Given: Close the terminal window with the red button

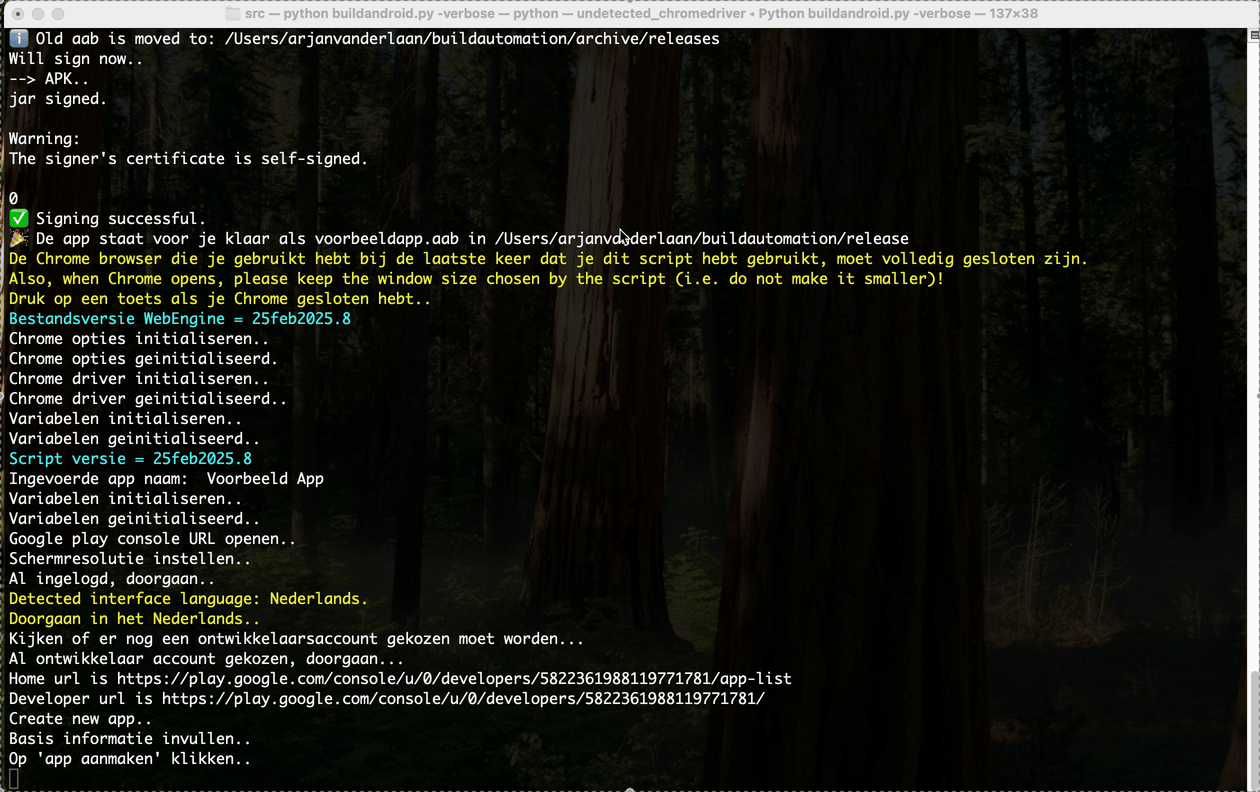Looking at the screenshot, I should [16, 14].
